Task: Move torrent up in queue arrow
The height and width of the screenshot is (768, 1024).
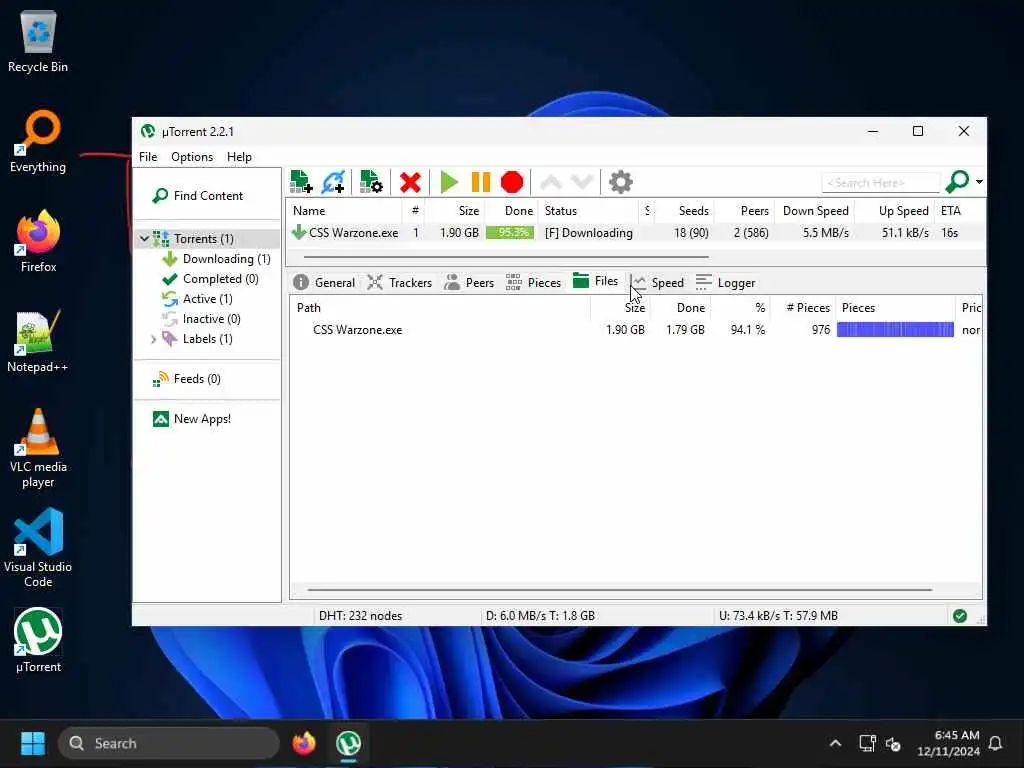Action: click(551, 182)
